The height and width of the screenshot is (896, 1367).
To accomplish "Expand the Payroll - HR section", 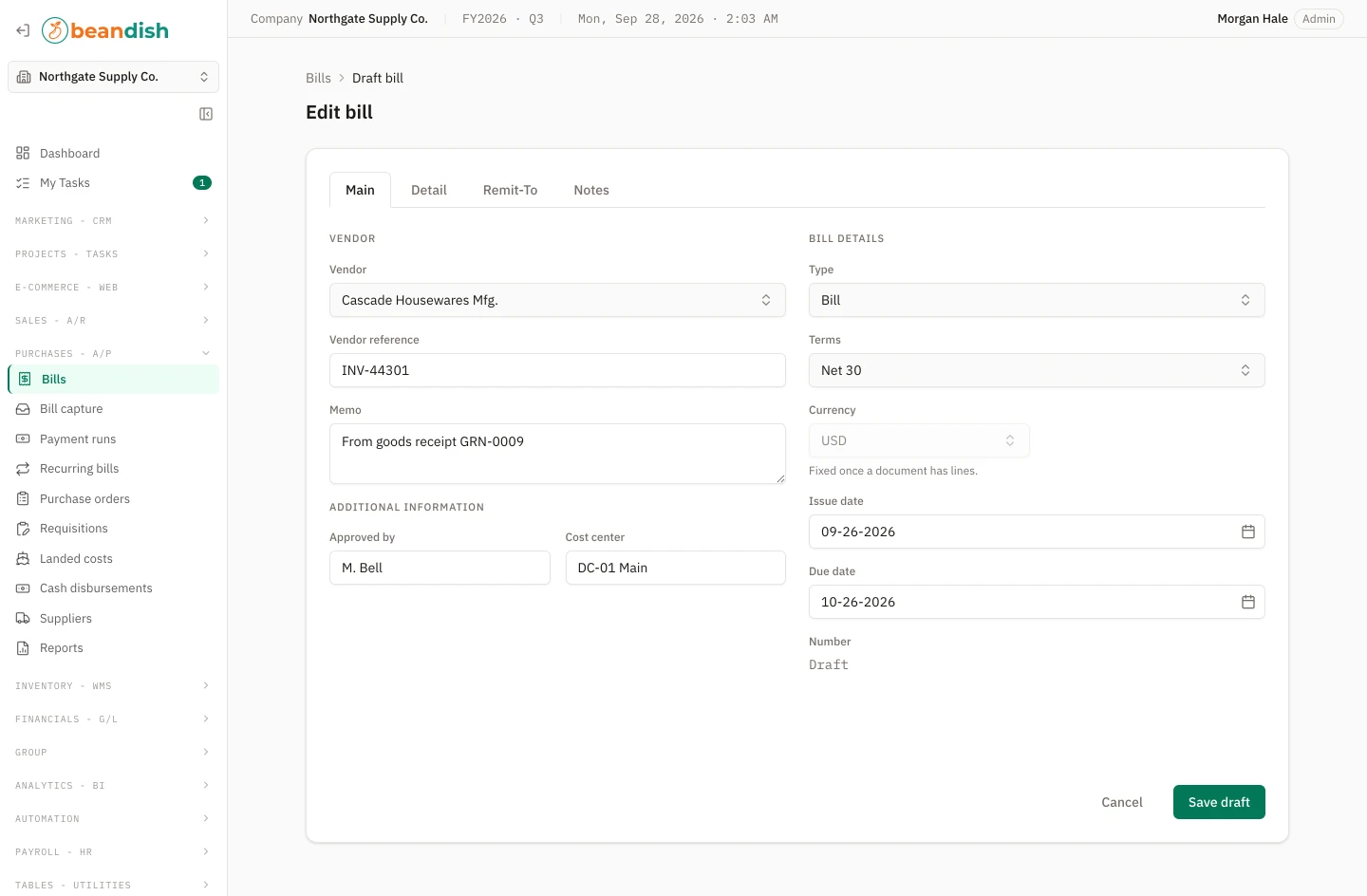I will pos(113,852).
